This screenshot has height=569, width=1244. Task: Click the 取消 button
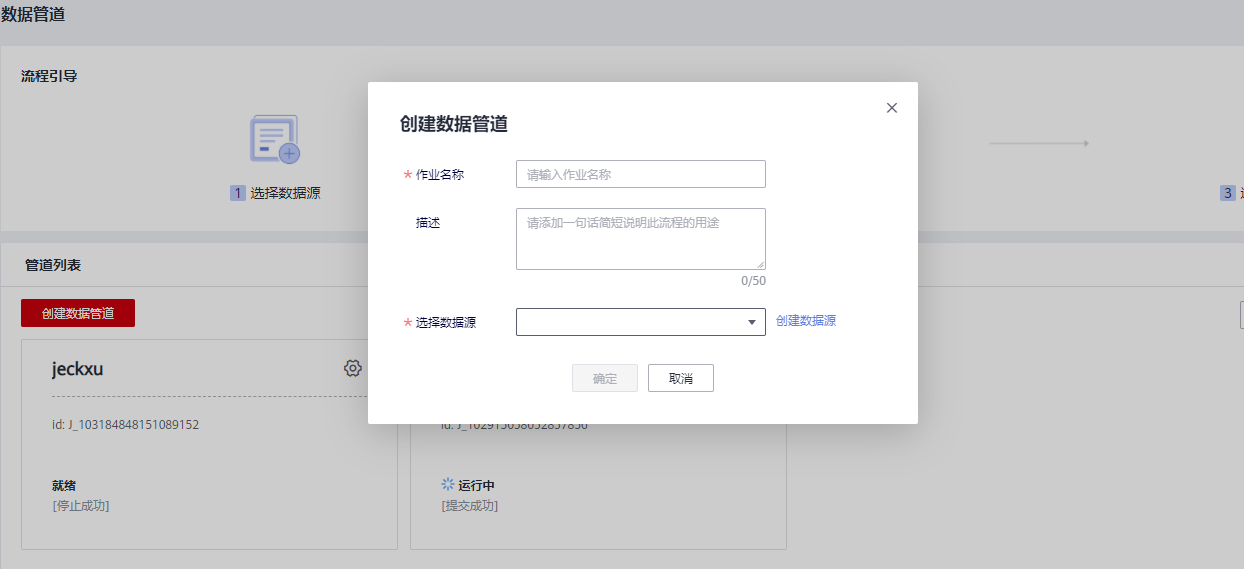click(681, 378)
